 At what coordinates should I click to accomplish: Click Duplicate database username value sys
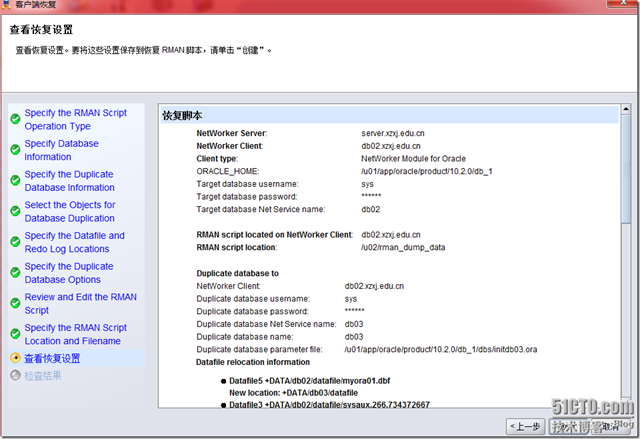pyautogui.click(x=351, y=299)
